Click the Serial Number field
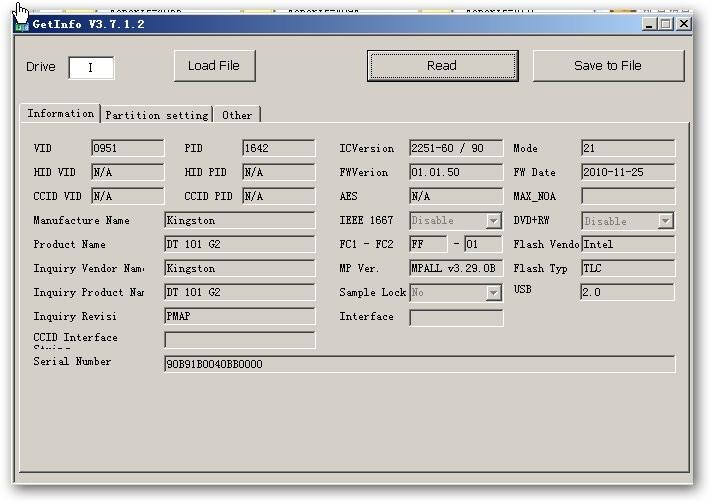Image resolution: width=711 pixels, height=503 pixels. [x=419, y=364]
